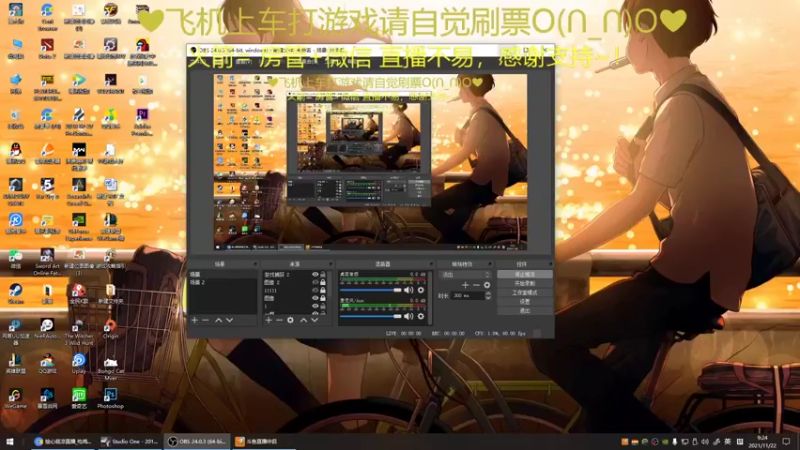Adjust the 桌面音频 volume slider
This screenshot has height=450, width=800.
[371, 290]
